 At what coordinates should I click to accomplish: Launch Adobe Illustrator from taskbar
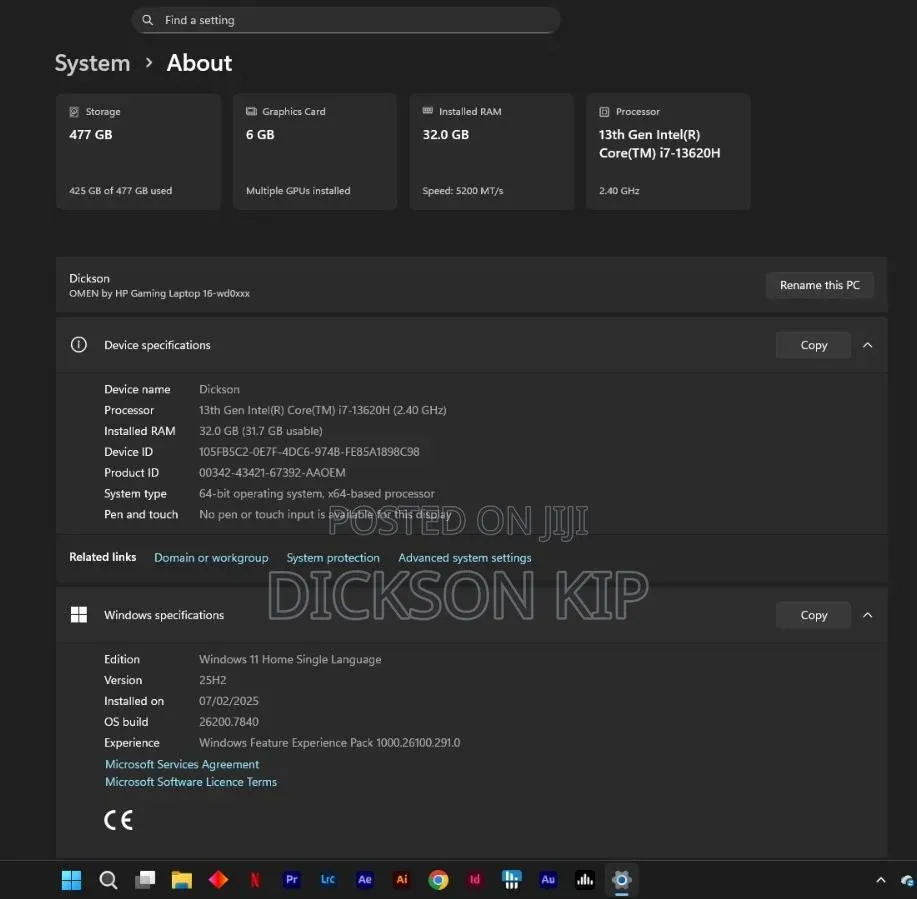402,880
